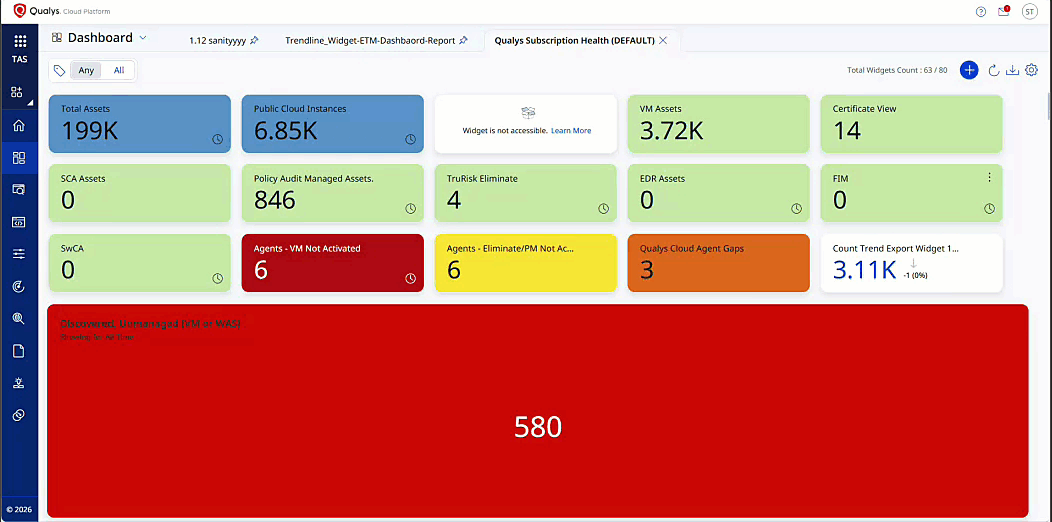The width and height of the screenshot is (1052, 522).
Task: Click the alert light icon in the sidebar
Action: pos(19,383)
